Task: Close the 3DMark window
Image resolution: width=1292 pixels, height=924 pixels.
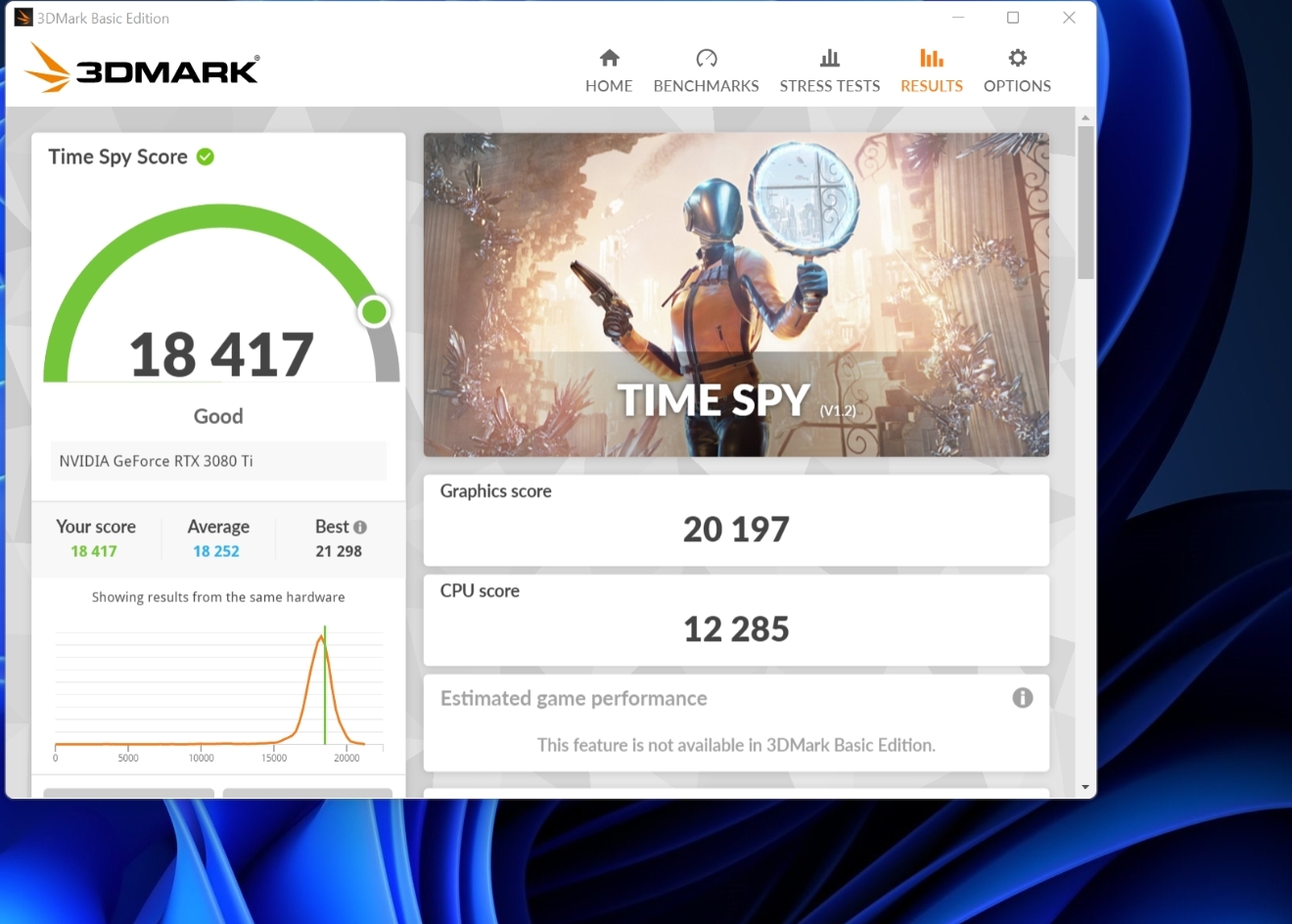Action: coord(1069,18)
